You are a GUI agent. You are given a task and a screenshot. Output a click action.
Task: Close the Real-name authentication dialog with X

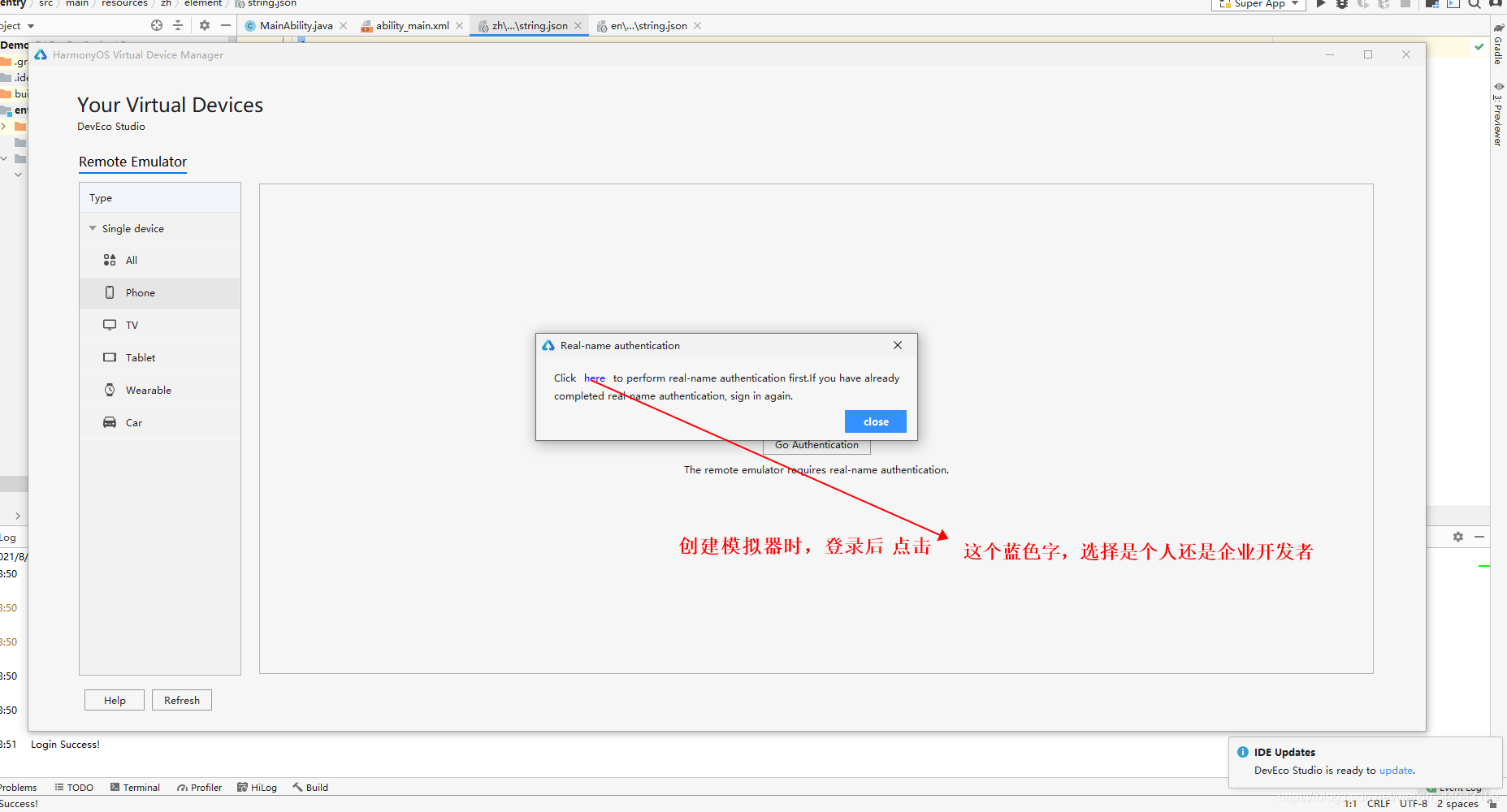(898, 345)
